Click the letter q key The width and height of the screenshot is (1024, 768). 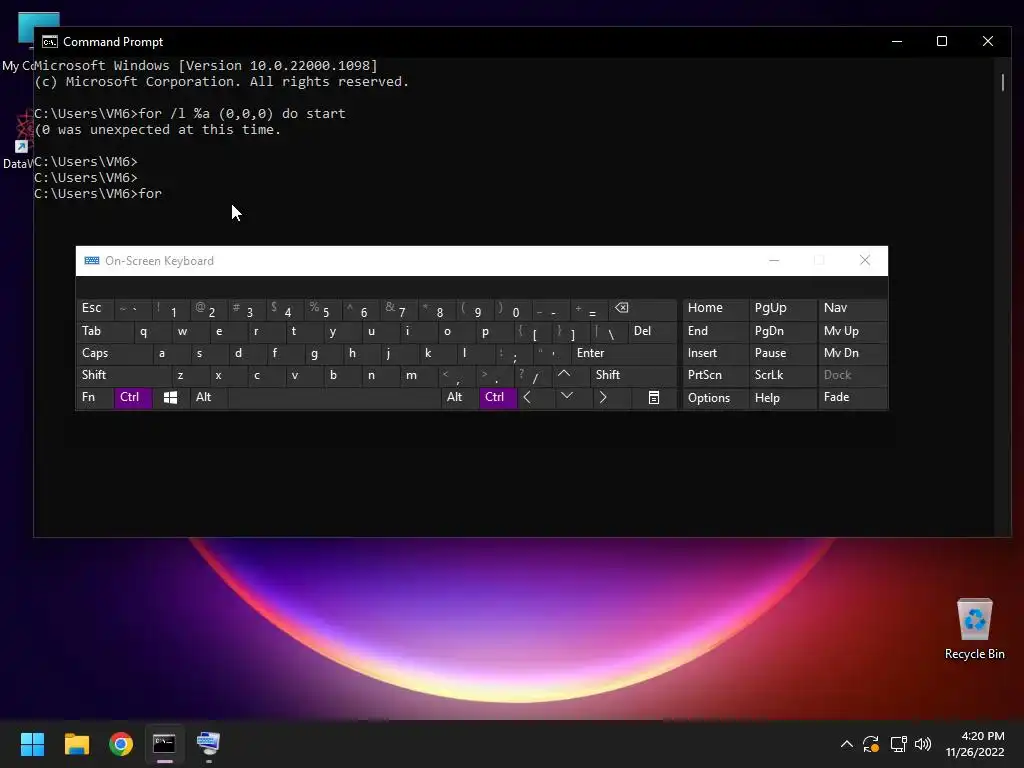[x=152, y=331]
